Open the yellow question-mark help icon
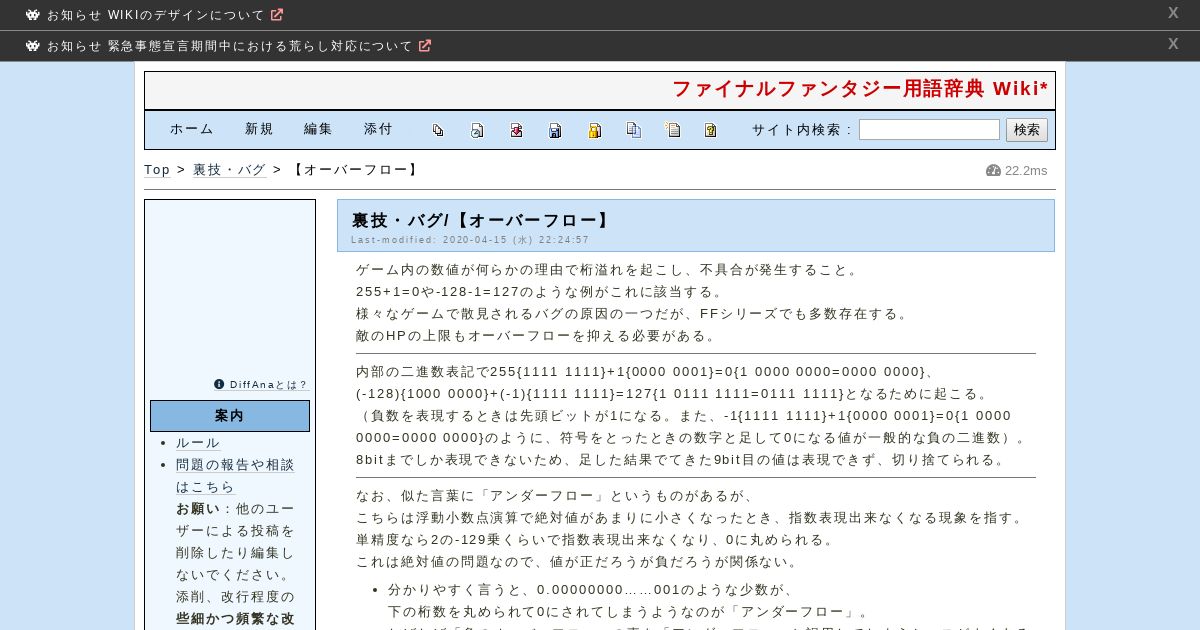 (x=711, y=130)
